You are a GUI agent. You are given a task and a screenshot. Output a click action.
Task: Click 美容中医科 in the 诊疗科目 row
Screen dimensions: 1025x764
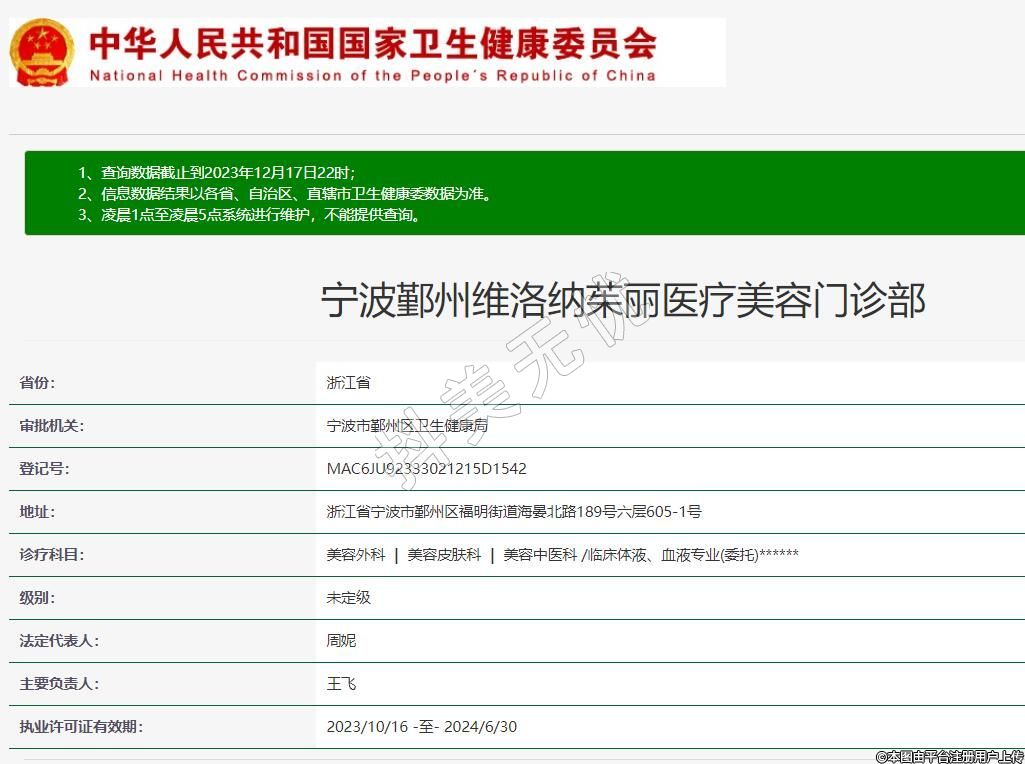click(540, 555)
